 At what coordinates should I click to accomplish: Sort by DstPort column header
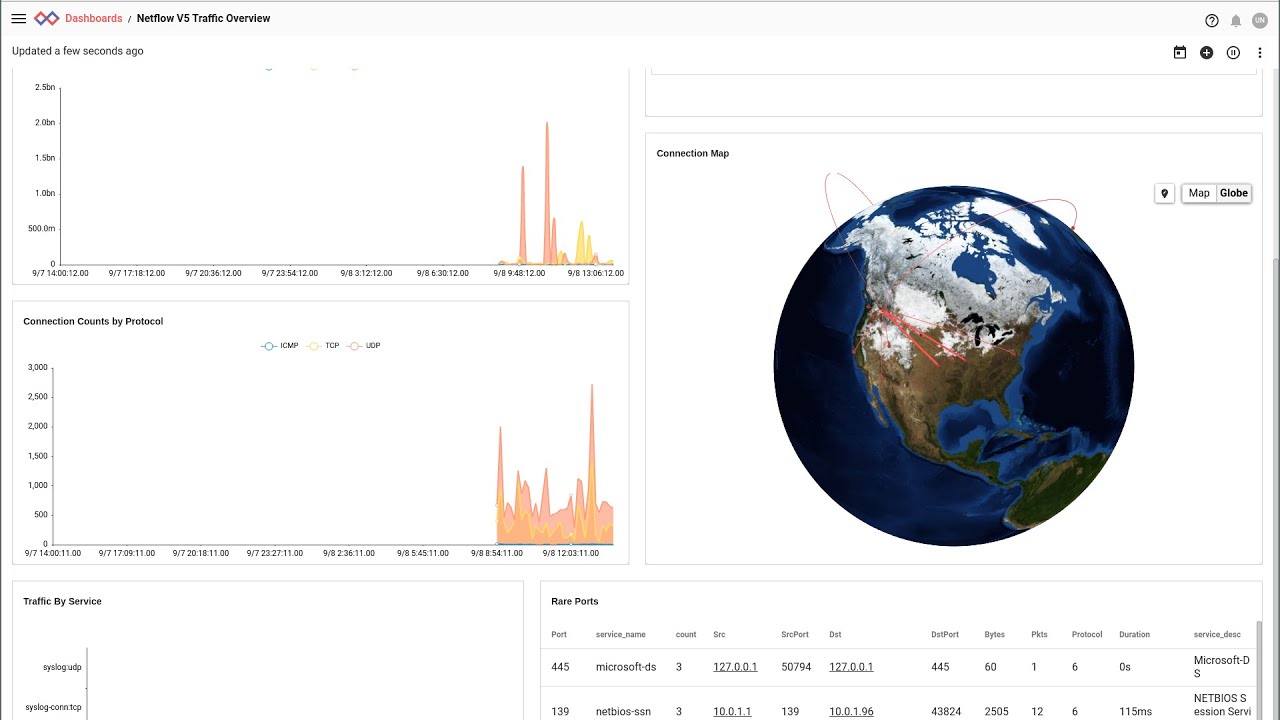945,634
